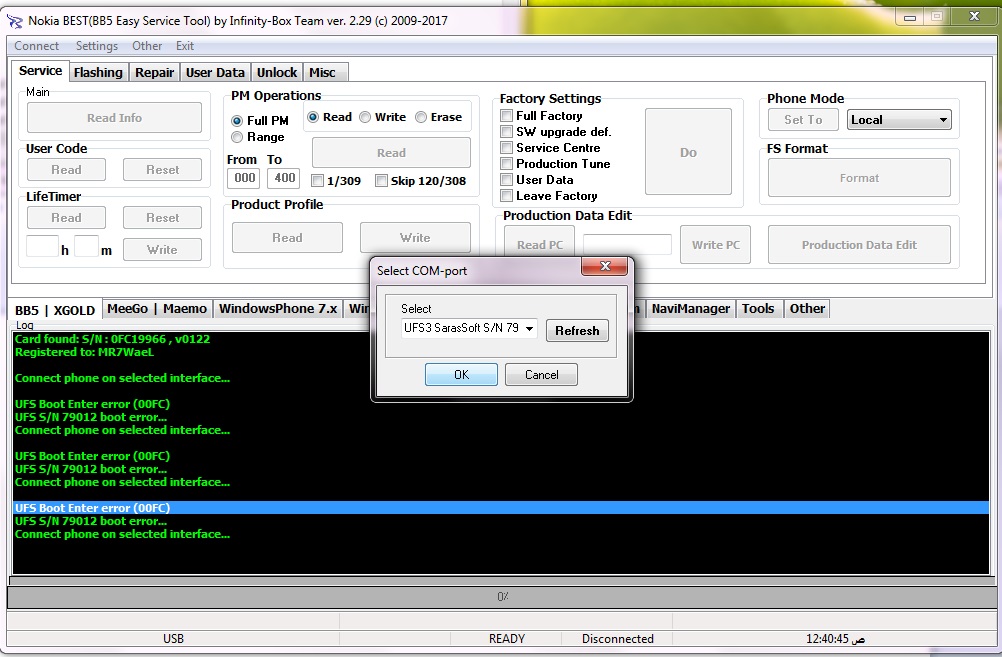Open the UFS3 SarasSoft COM-port dropdown

tap(469, 328)
